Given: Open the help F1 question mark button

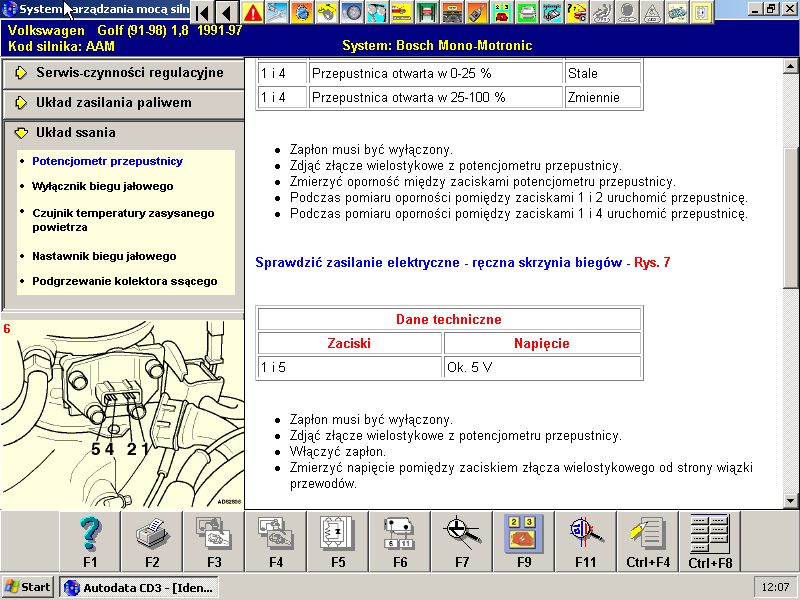Looking at the screenshot, I should click(x=90, y=541).
